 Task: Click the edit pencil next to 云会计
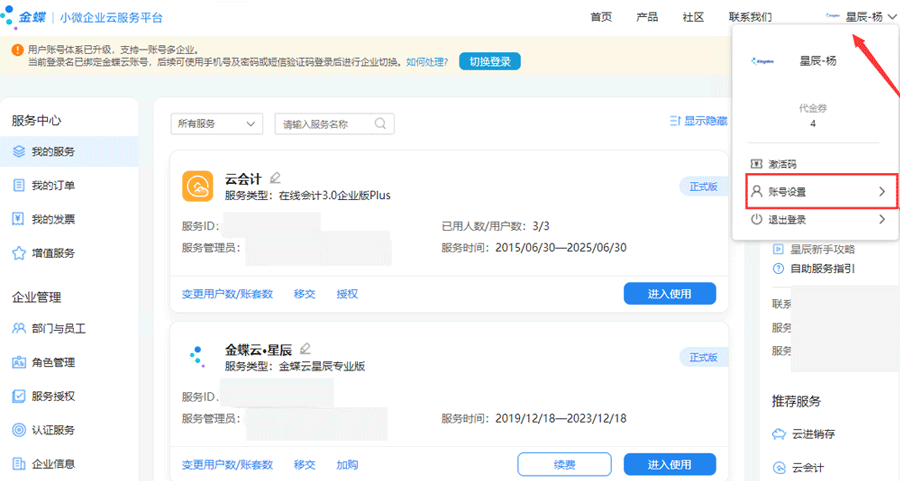(275, 177)
